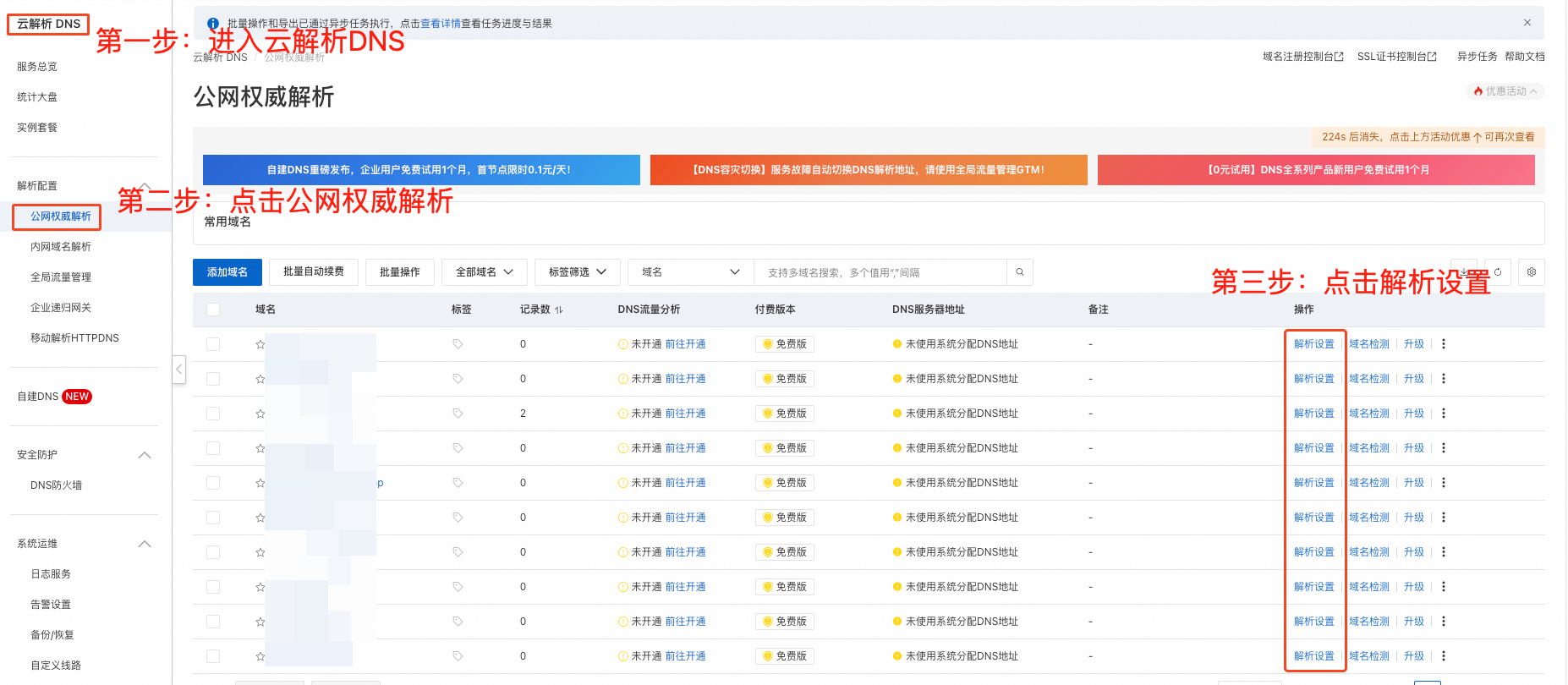Image resolution: width=1568 pixels, height=685 pixels.
Task: Open more actions for the 2-record row
Action: tap(1444, 414)
